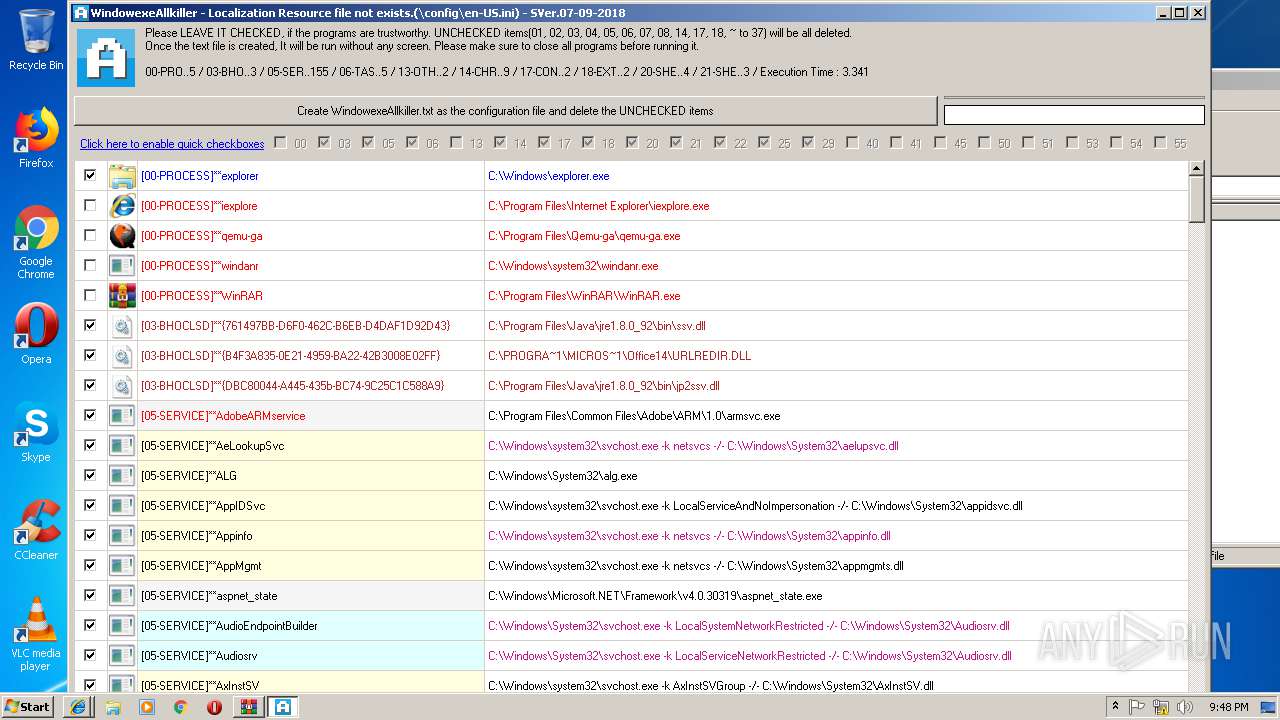Click the aspnet_state service row icon
1280x720 pixels.
(122, 596)
